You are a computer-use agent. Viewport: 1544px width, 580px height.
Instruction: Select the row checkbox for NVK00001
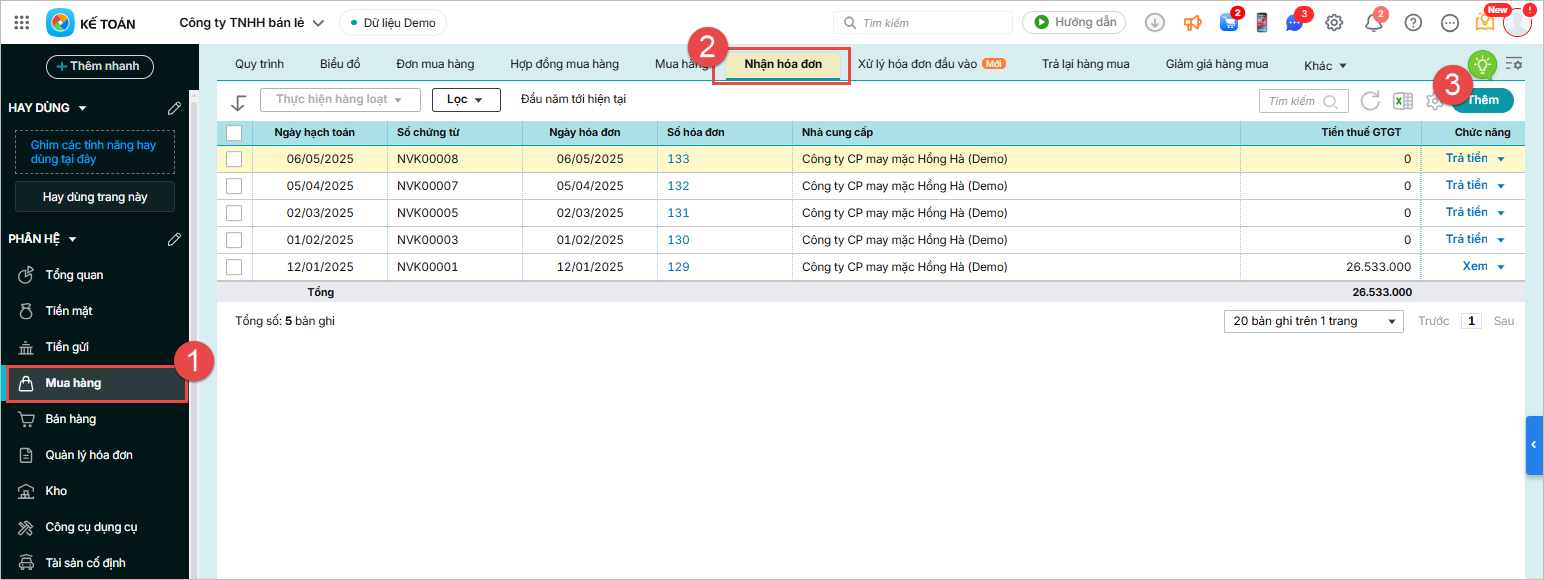[x=234, y=267]
